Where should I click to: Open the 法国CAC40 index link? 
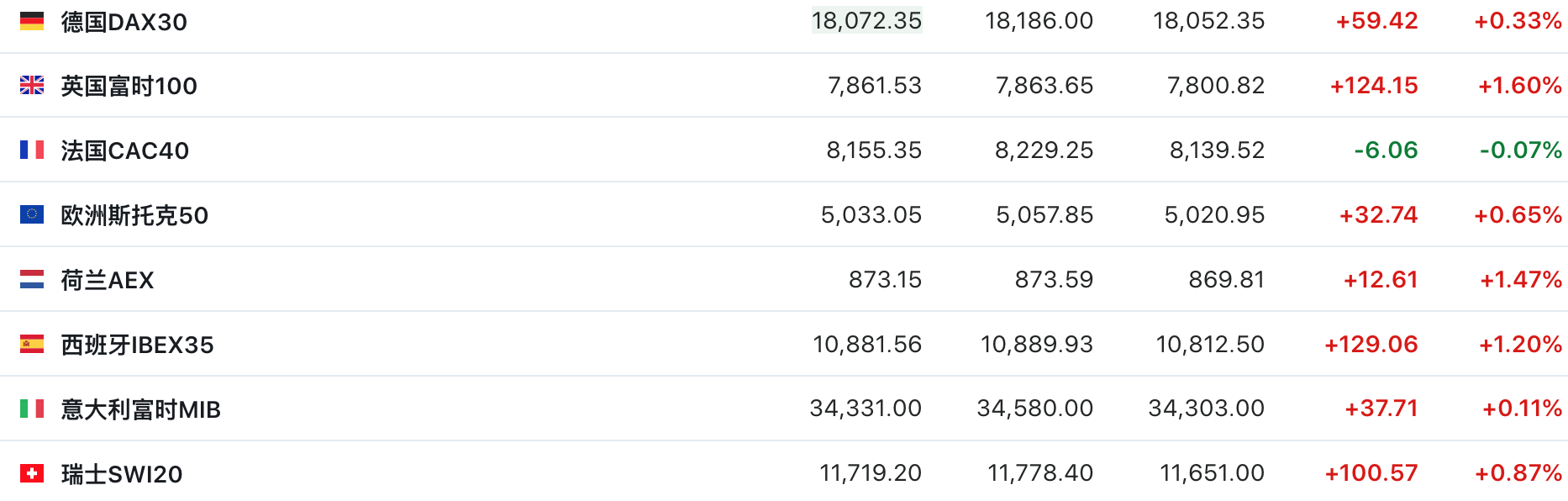click(125, 150)
